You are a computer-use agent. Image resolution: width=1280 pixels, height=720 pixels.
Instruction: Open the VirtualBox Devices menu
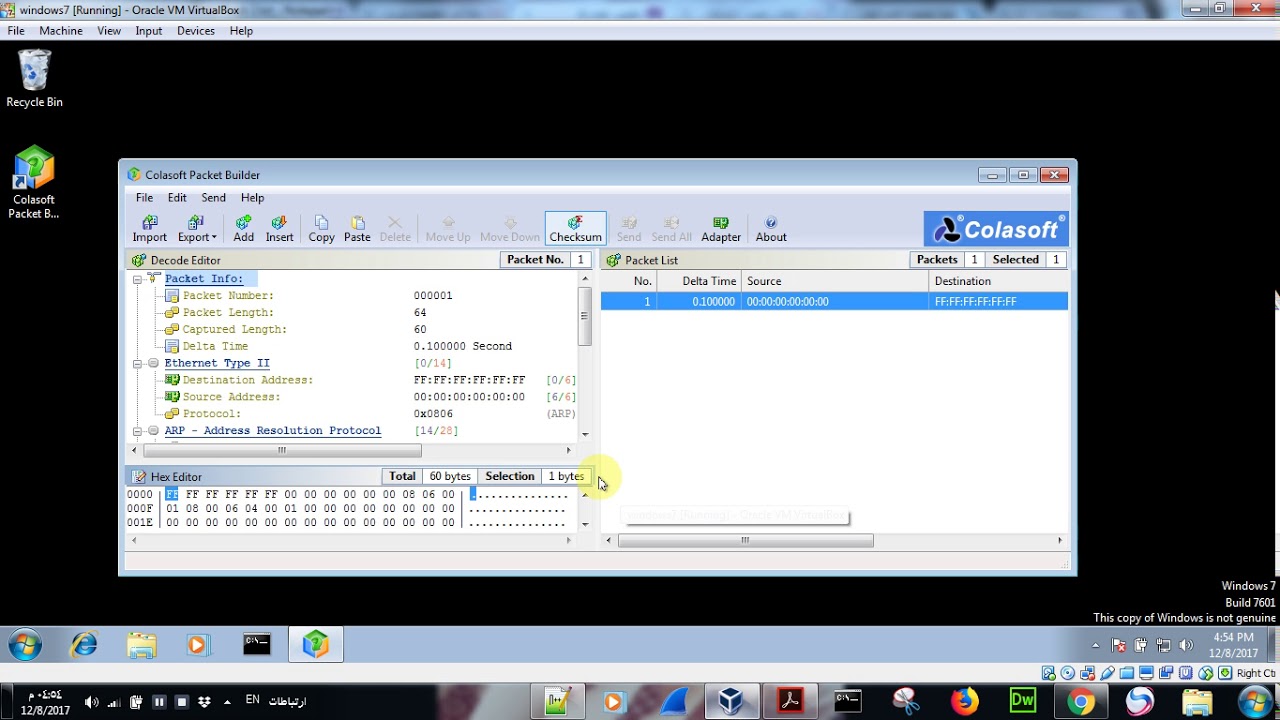[196, 31]
